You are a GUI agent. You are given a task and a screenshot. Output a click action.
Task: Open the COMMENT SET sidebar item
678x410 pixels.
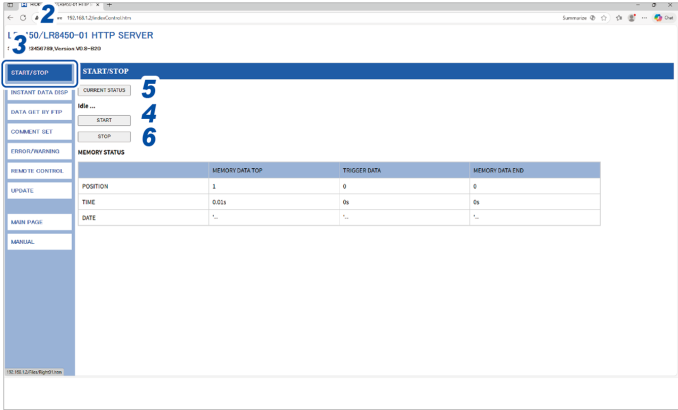(x=38, y=131)
